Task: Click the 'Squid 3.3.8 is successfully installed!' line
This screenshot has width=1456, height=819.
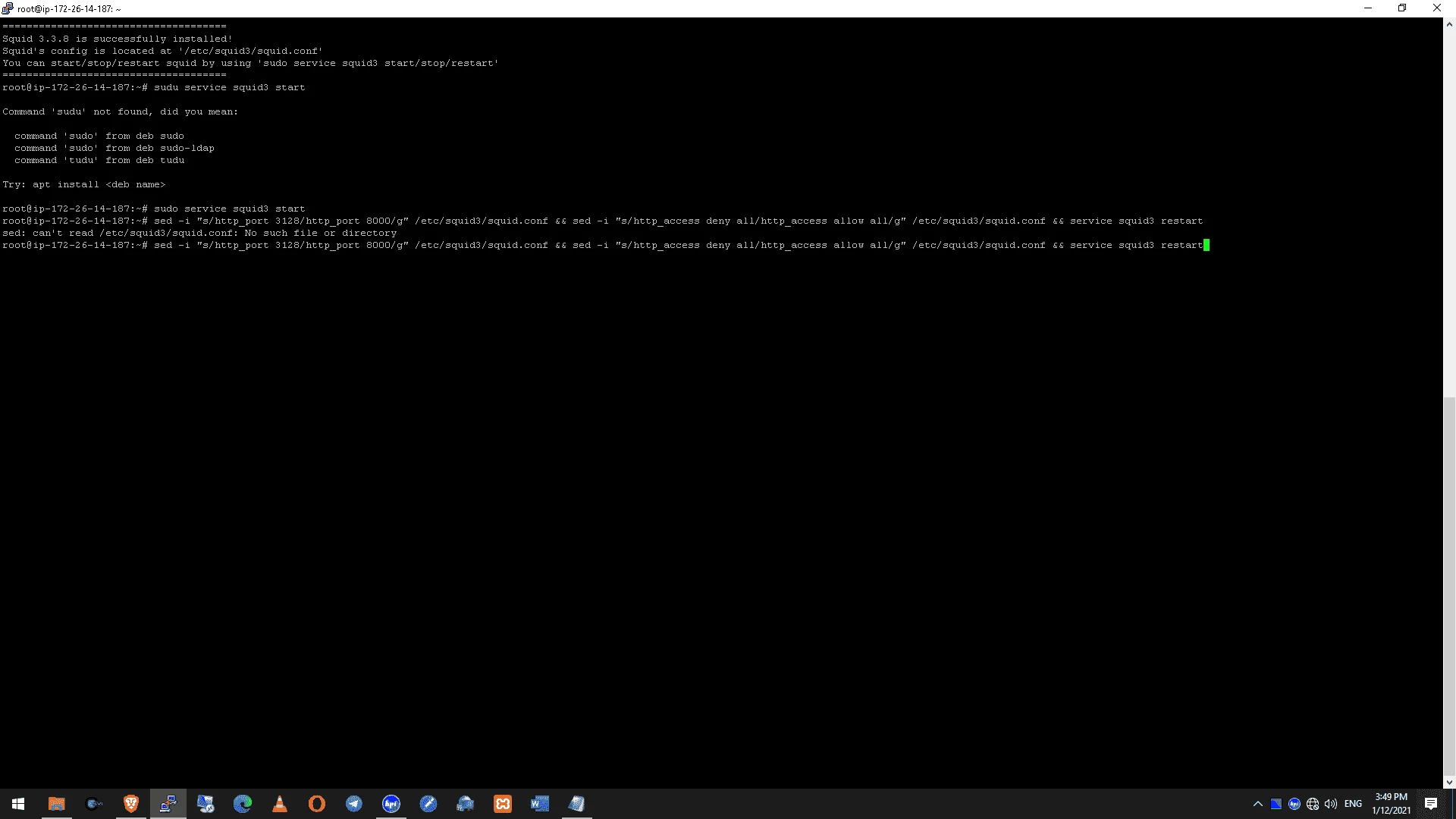Action: click(x=118, y=39)
